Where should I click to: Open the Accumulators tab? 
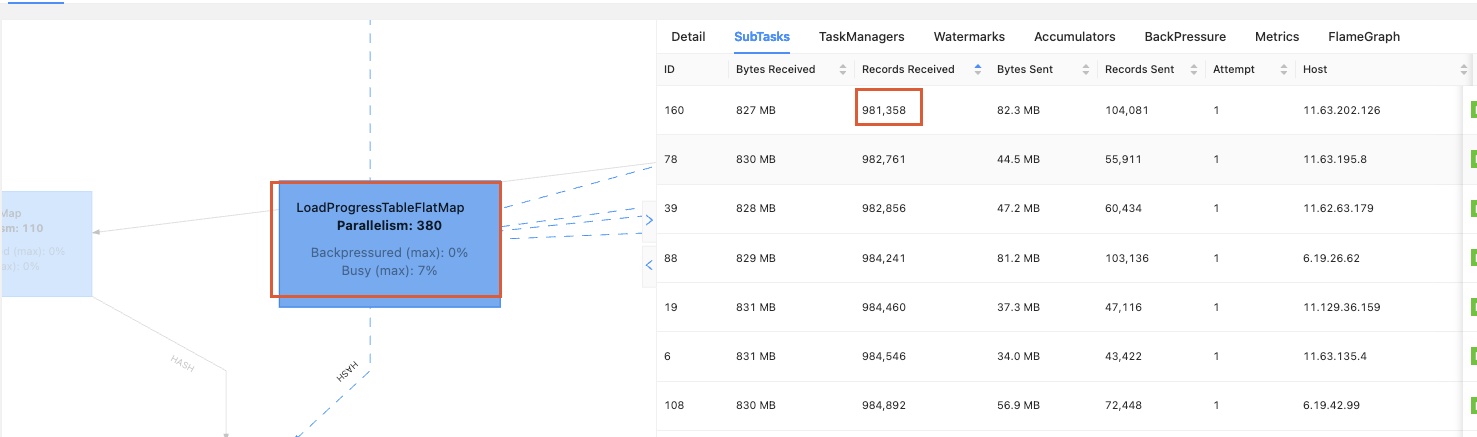[x=1075, y=36]
